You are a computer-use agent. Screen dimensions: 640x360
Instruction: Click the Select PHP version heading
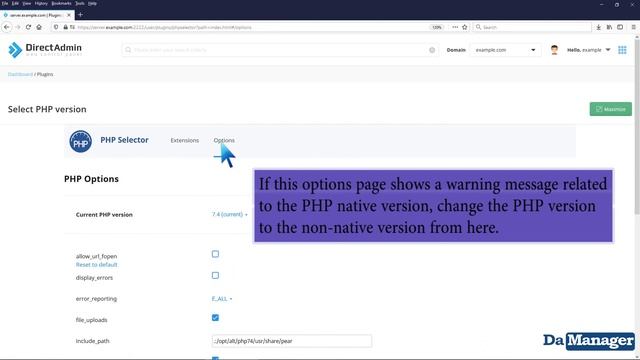(47, 109)
